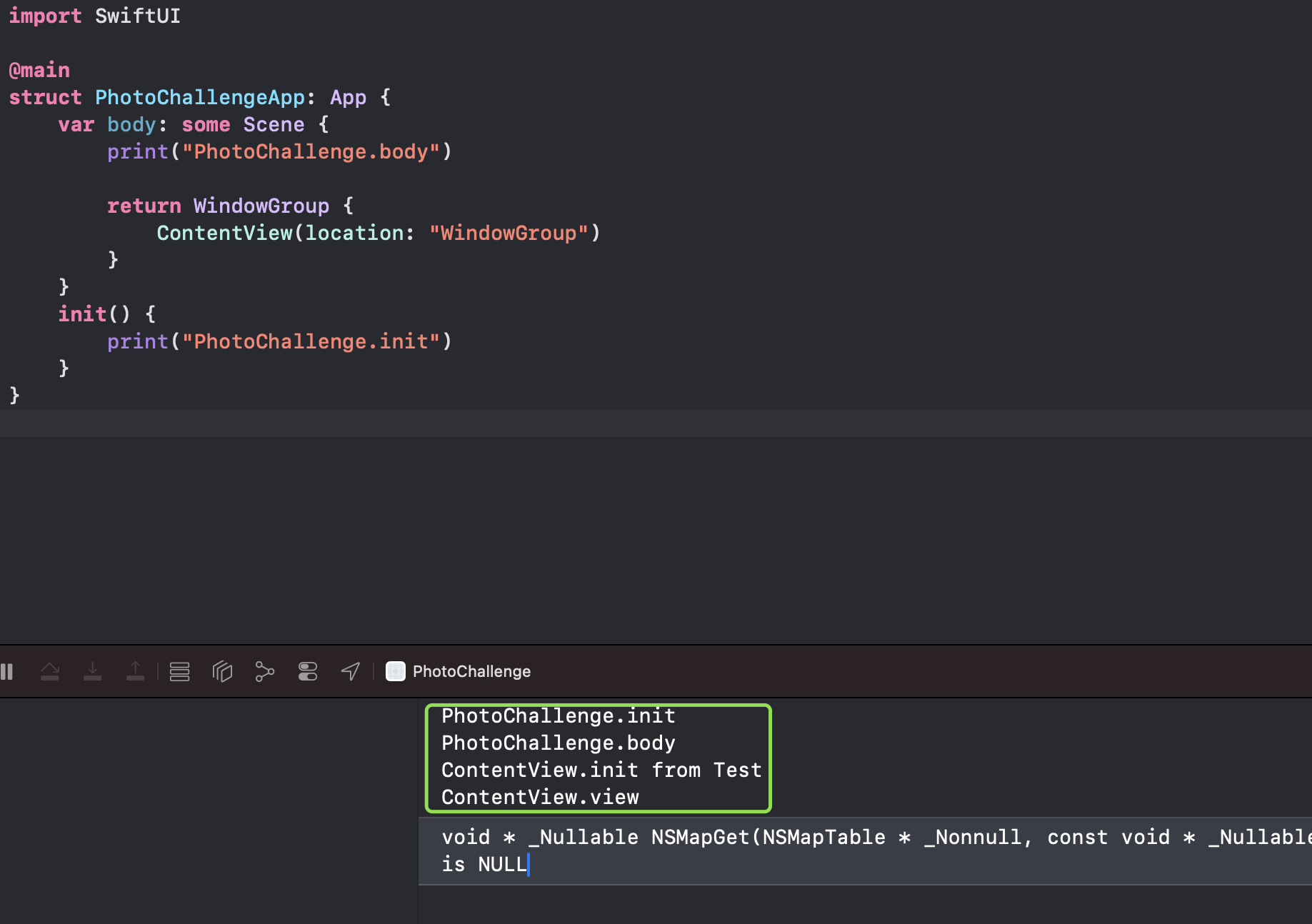Select the PhotoChallenge process label

coord(471,671)
